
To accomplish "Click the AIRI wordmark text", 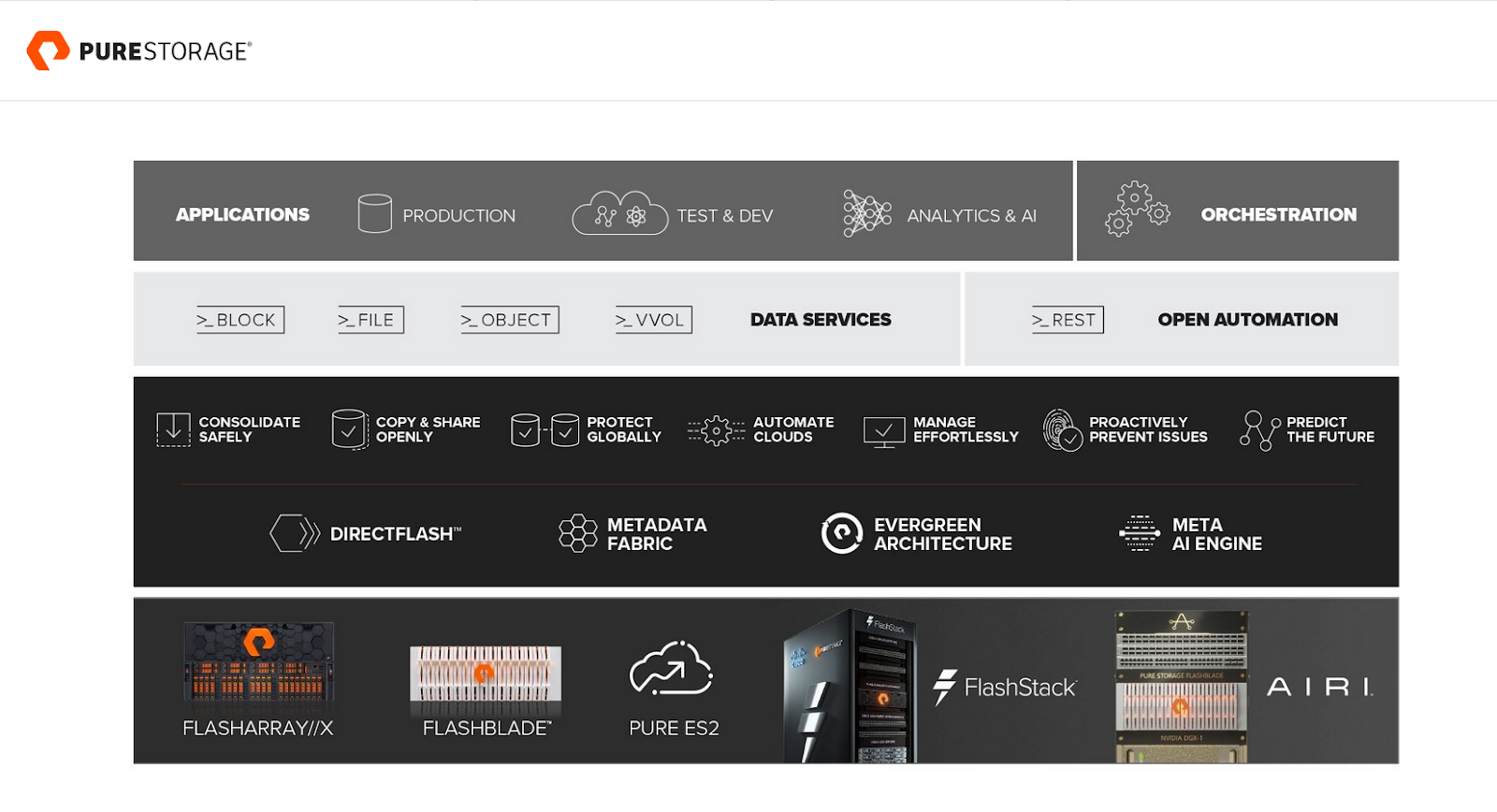I will pyautogui.click(x=1320, y=688).
